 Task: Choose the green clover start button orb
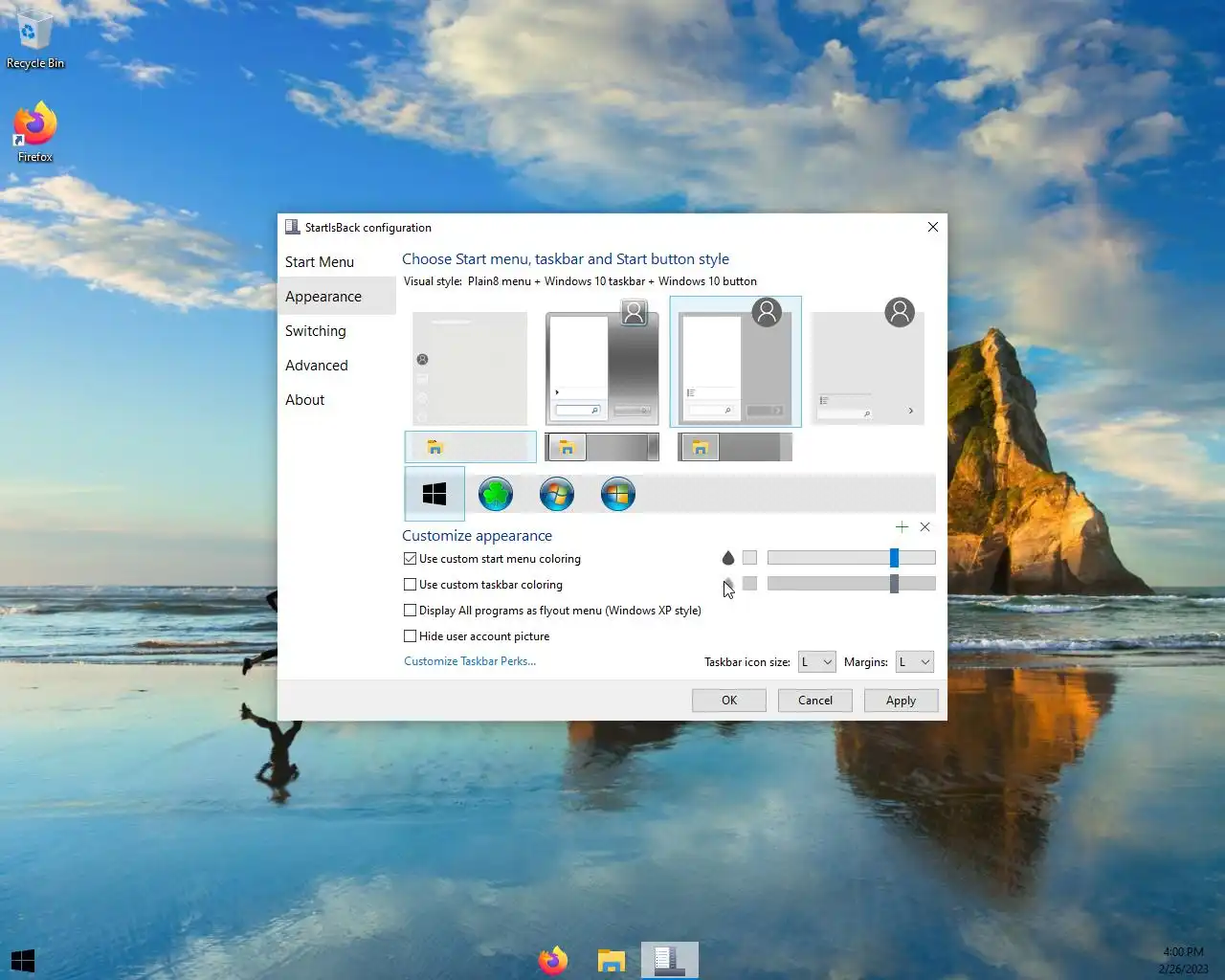tap(496, 494)
